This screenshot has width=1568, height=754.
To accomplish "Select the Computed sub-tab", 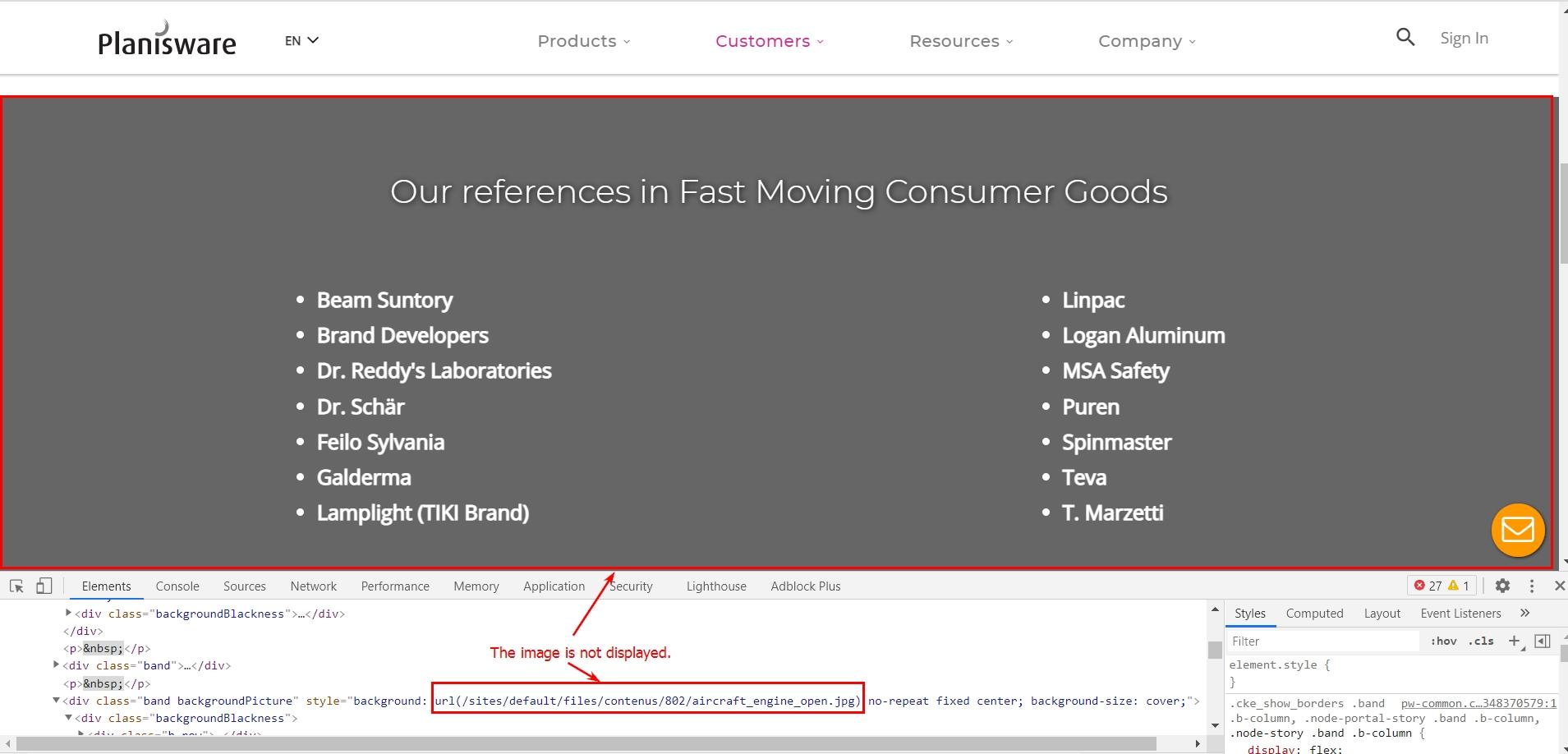I will (1314, 613).
